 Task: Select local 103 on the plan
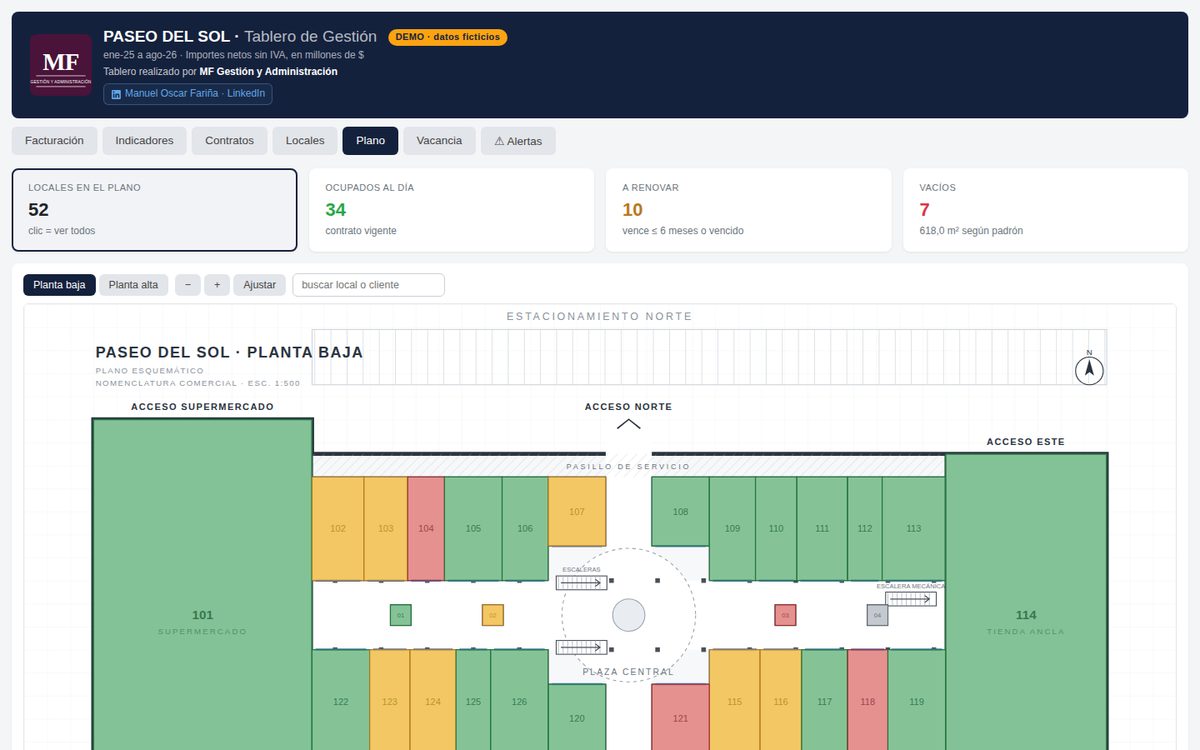pyautogui.click(x=386, y=528)
